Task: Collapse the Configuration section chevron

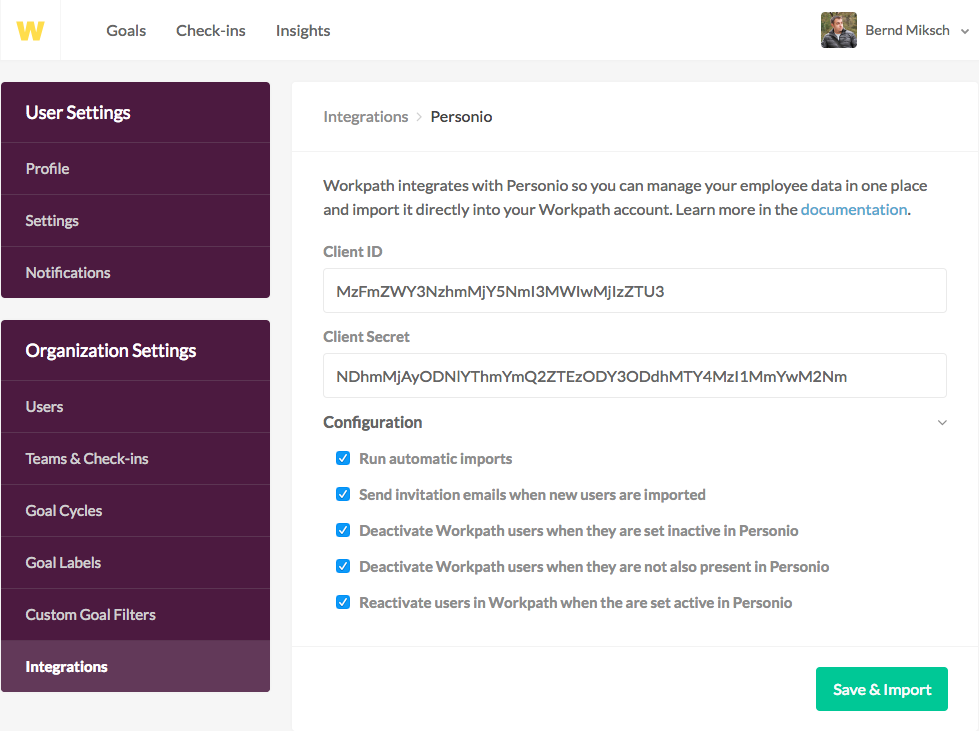Action: point(942,423)
